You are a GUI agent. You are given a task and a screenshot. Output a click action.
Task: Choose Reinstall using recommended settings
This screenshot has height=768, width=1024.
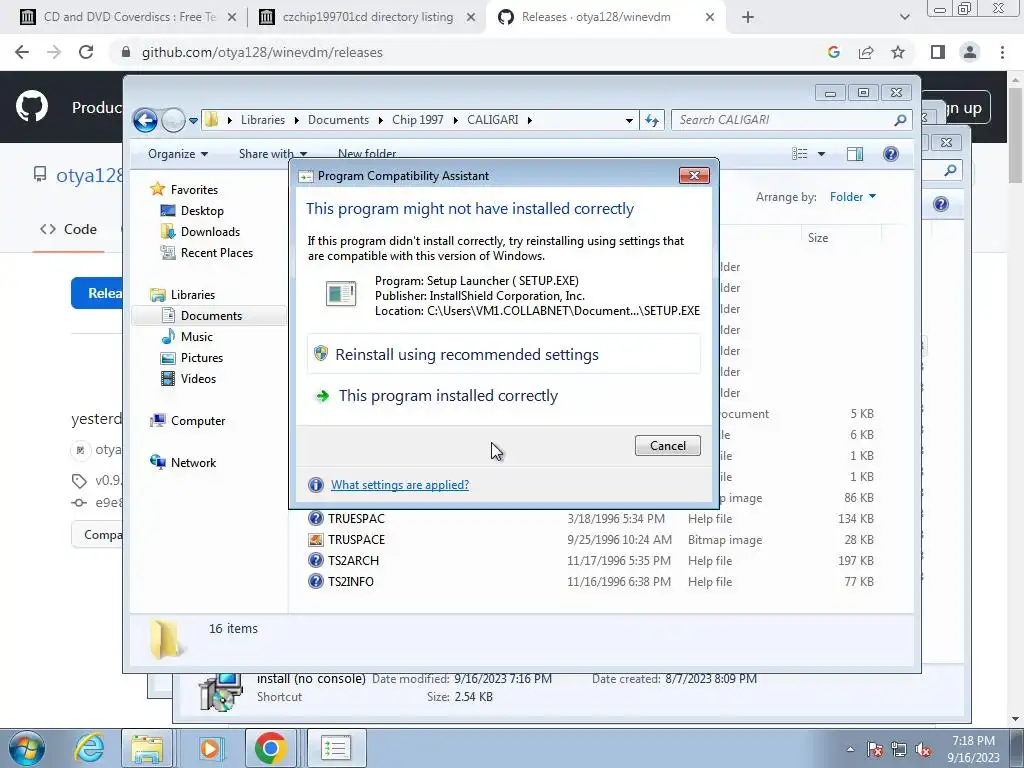click(x=504, y=355)
